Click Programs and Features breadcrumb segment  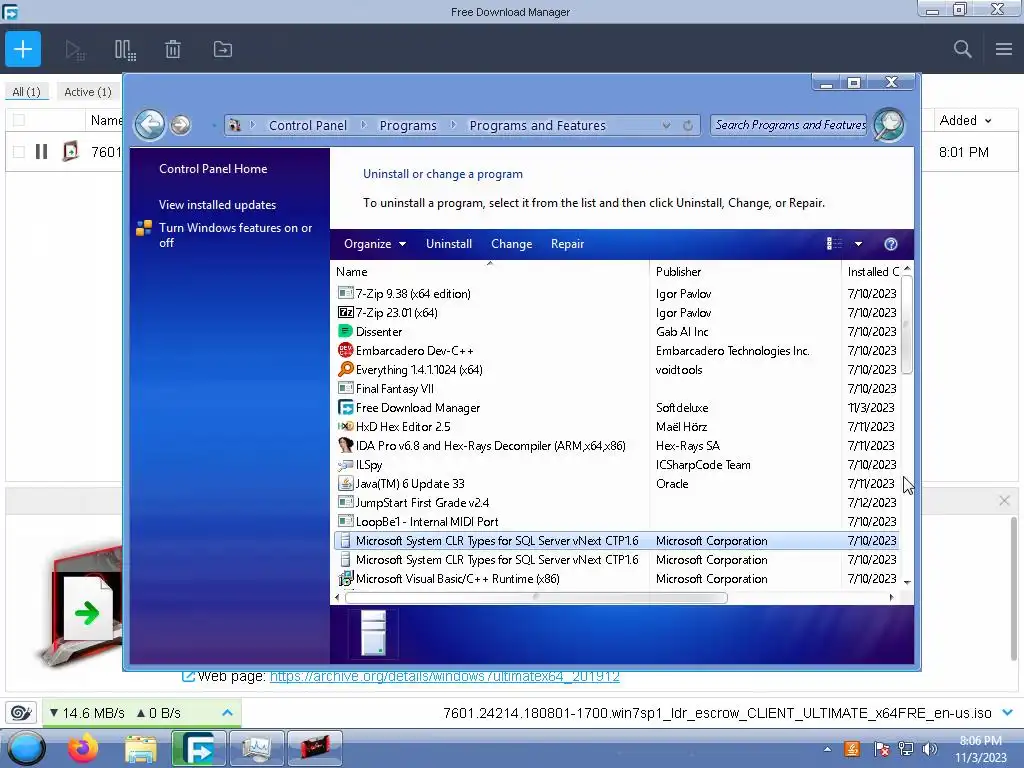[x=537, y=125]
